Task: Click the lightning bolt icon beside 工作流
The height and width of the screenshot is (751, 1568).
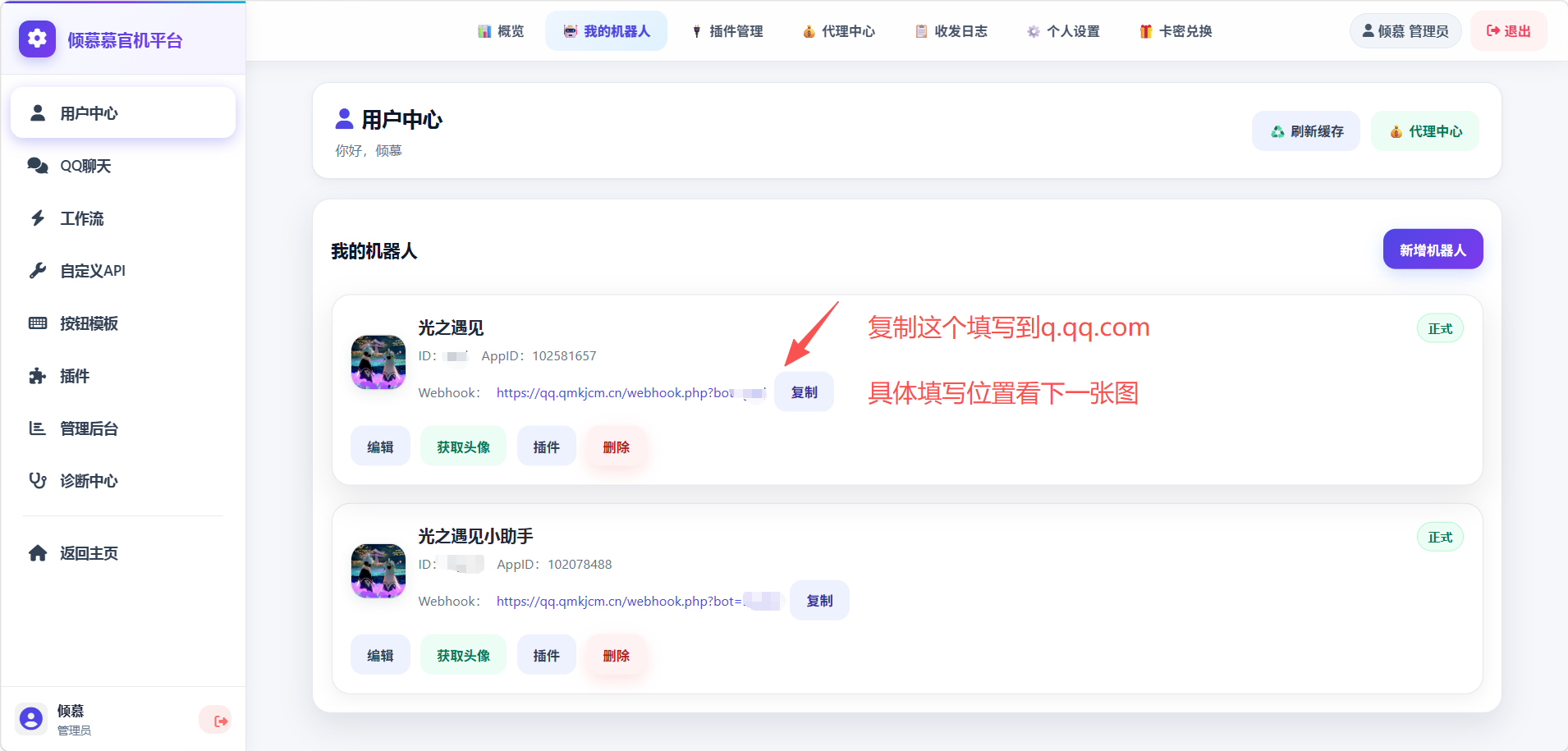Action: click(x=38, y=218)
